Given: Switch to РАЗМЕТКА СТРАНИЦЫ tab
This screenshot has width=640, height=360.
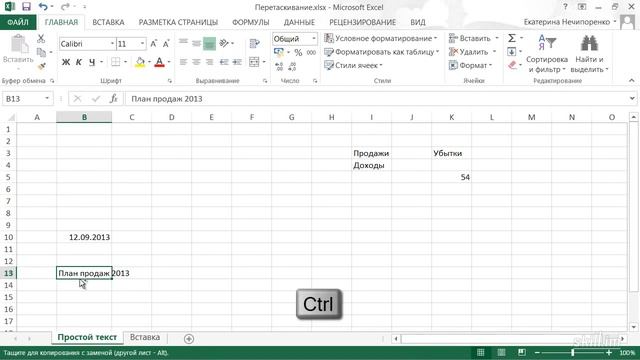Looking at the screenshot, I should (178, 22).
